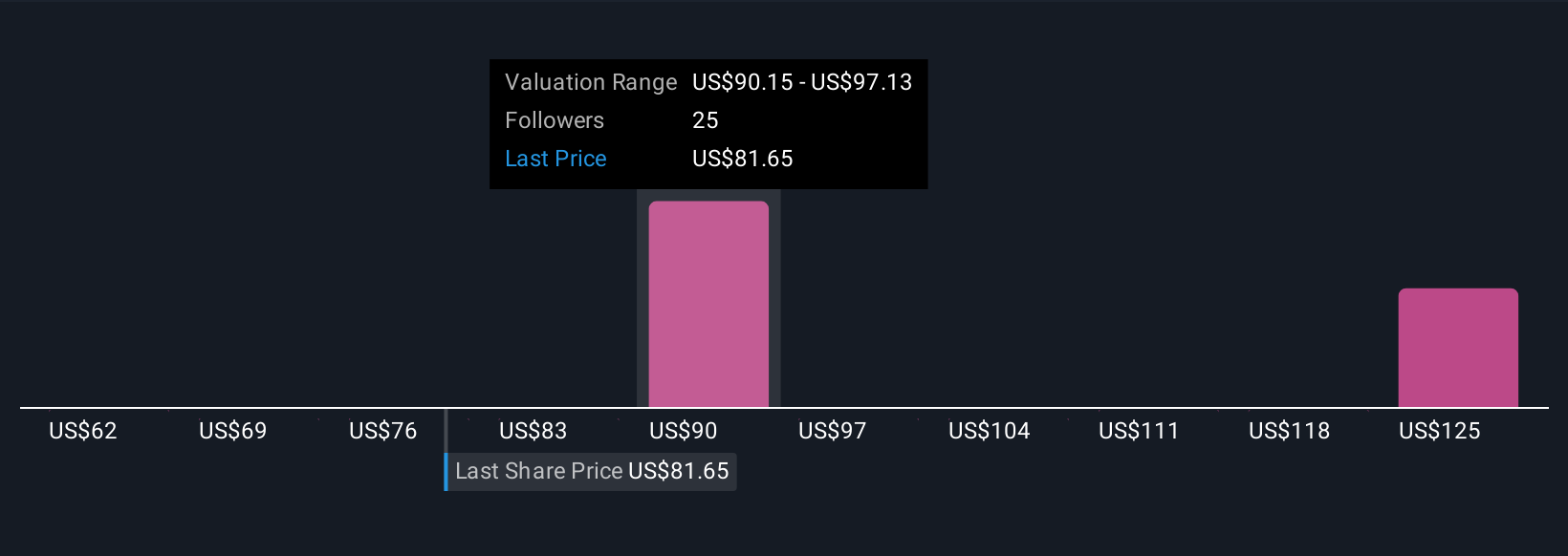The width and height of the screenshot is (1568, 556).
Task: Click the vertical last share price marker line
Action: pos(446,432)
